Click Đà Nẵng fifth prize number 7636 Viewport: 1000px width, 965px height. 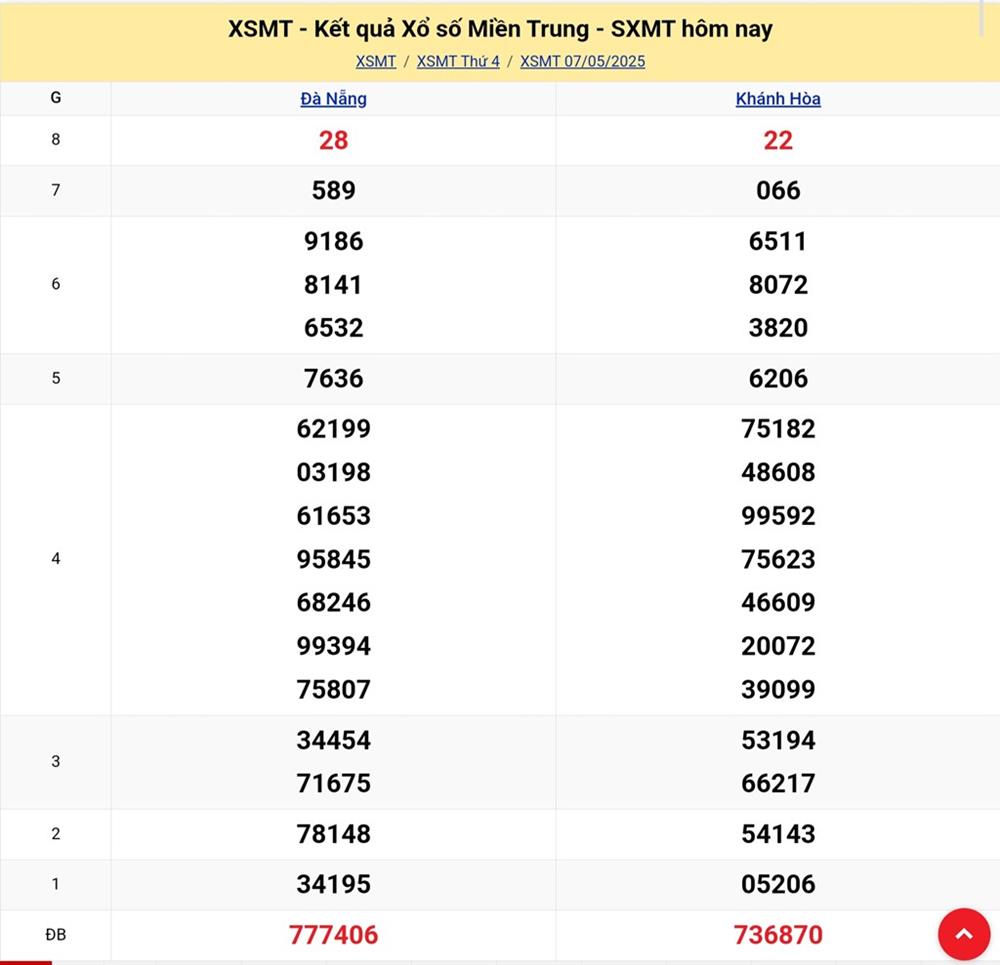coord(333,378)
